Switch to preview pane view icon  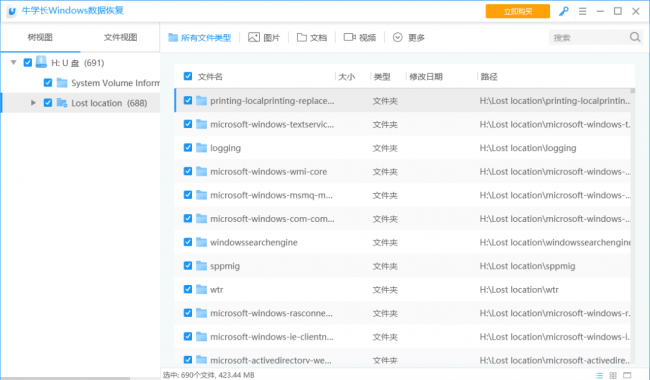[627, 375]
